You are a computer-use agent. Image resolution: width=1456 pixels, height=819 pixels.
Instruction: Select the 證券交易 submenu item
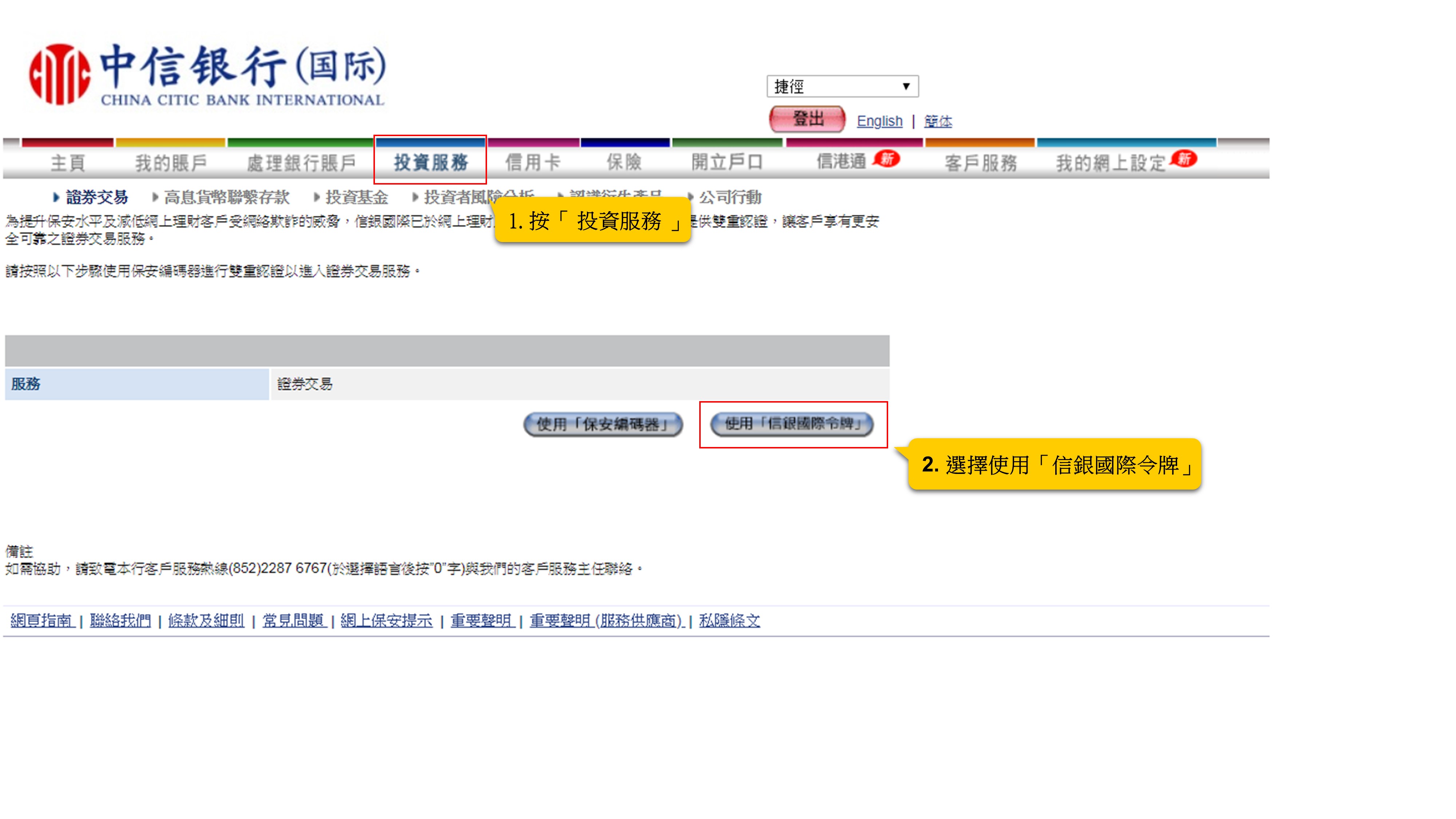pyautogui.click(x=97, y=197)
